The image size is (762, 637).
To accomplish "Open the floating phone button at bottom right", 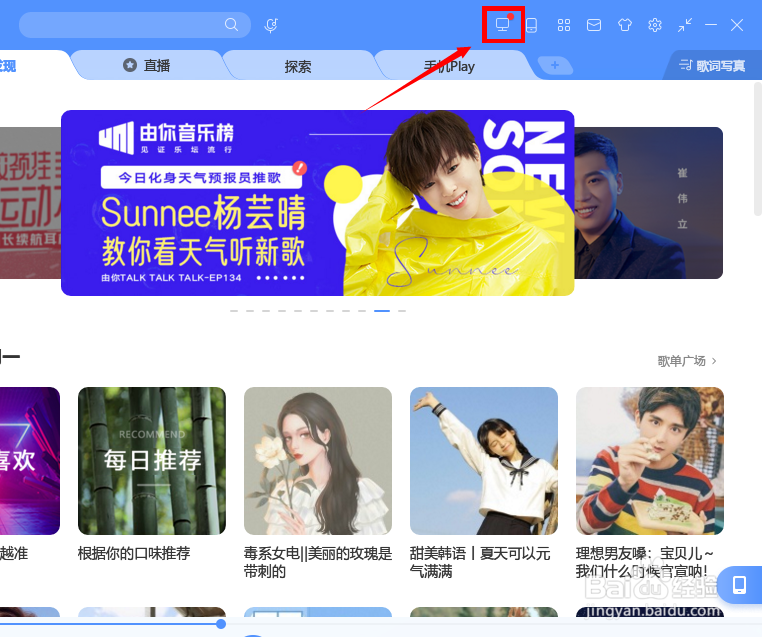I will tap(739, 585).
